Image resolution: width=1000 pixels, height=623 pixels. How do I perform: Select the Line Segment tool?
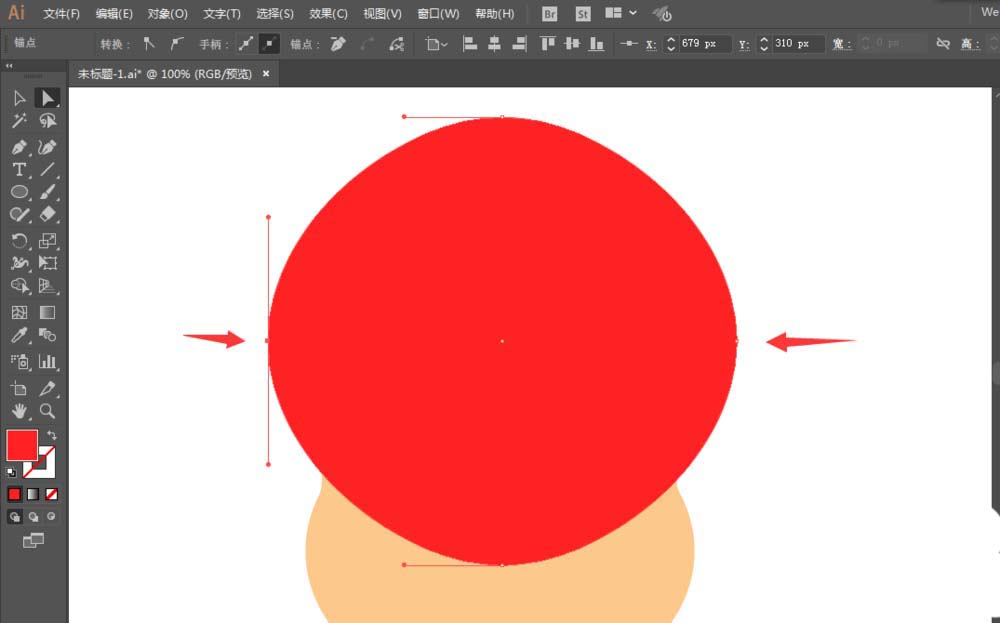click(x=47, y=170)
